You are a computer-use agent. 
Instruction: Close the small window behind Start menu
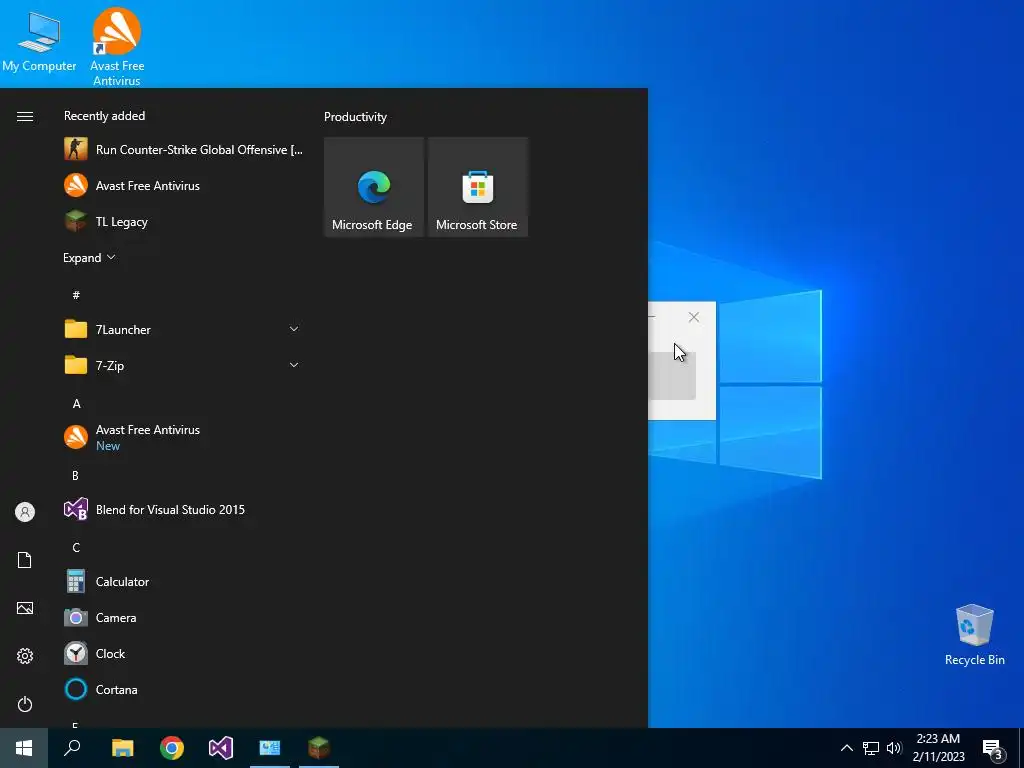tap(694, 317)
